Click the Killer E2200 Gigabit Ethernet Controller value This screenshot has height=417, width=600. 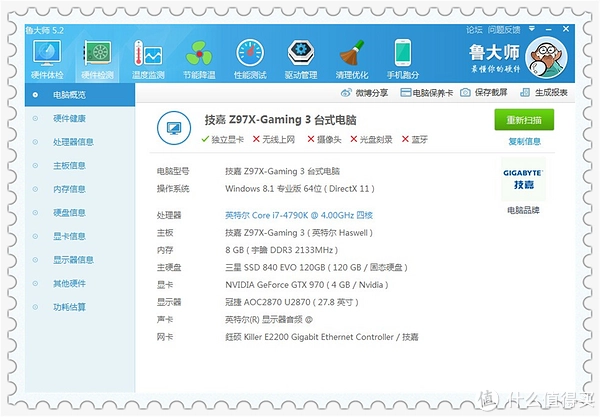[x=321, y=337]
